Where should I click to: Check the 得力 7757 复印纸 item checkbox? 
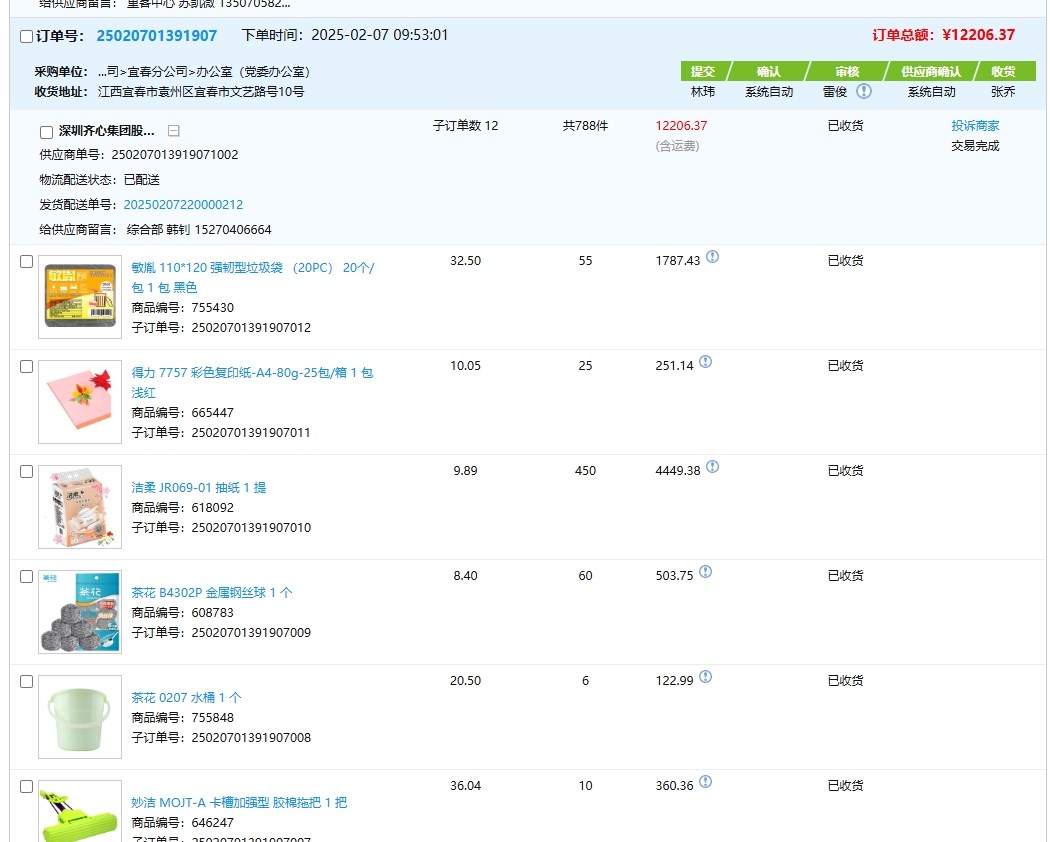27,366
